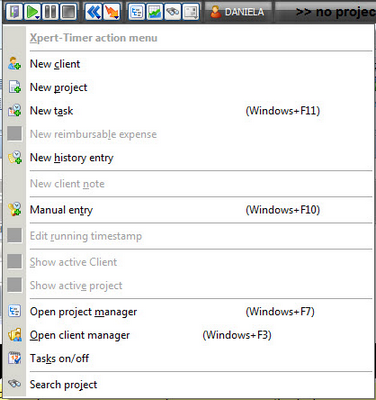Stop the timer with the stop icon

point(68,12)
